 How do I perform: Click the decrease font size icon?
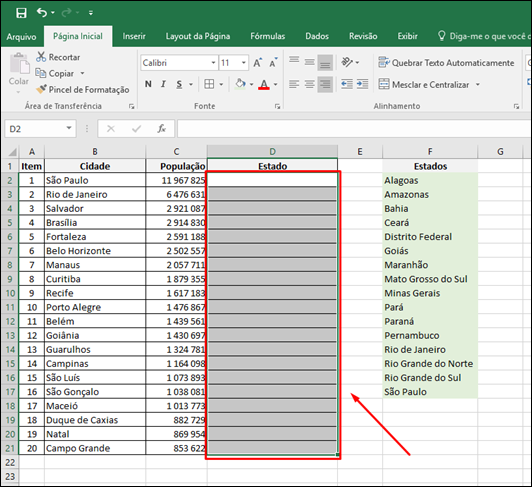click(273, 63)
